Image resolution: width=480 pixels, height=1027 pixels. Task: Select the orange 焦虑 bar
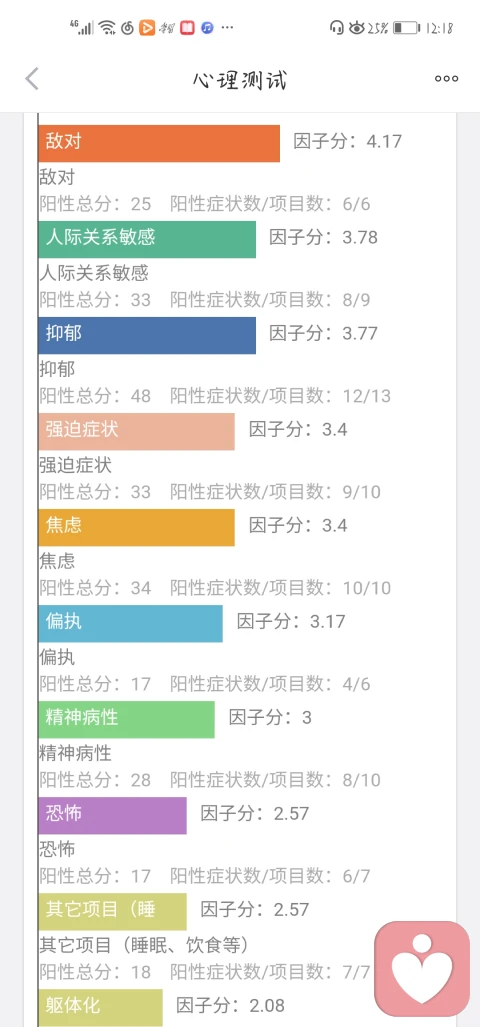coord(136,527)
